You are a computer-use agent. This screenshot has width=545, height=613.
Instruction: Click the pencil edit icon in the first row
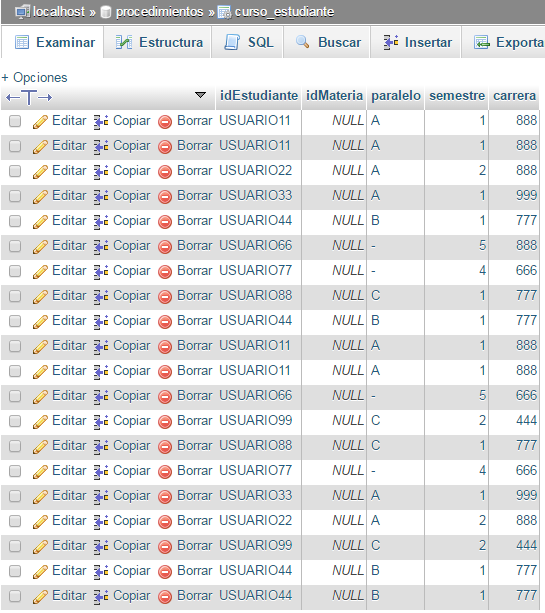pyautogui.click(x=40, y=122)
